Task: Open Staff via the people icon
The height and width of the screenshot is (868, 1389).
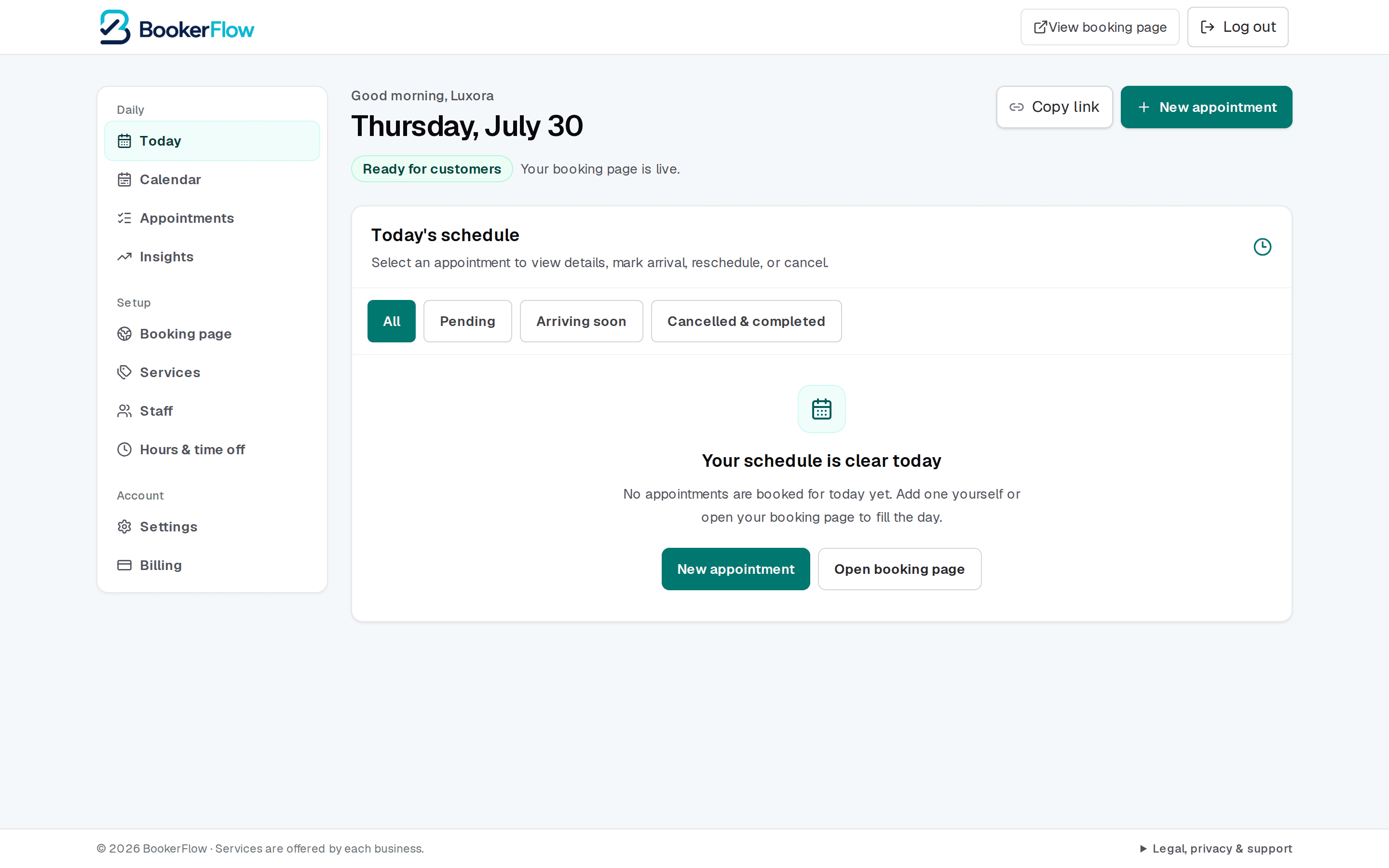Action: 124,411
